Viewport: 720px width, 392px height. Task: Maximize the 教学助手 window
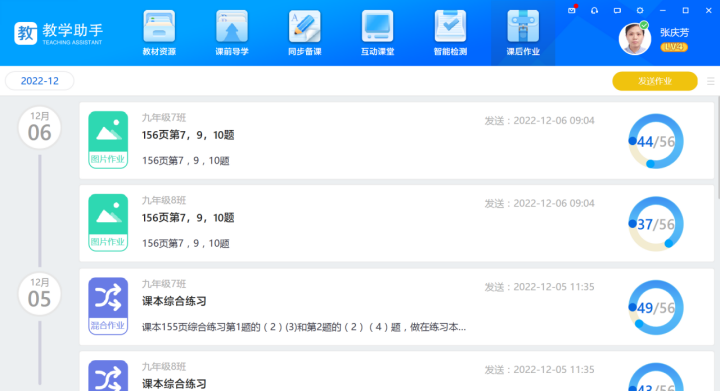pyautogui.click(x=686, y=10)
